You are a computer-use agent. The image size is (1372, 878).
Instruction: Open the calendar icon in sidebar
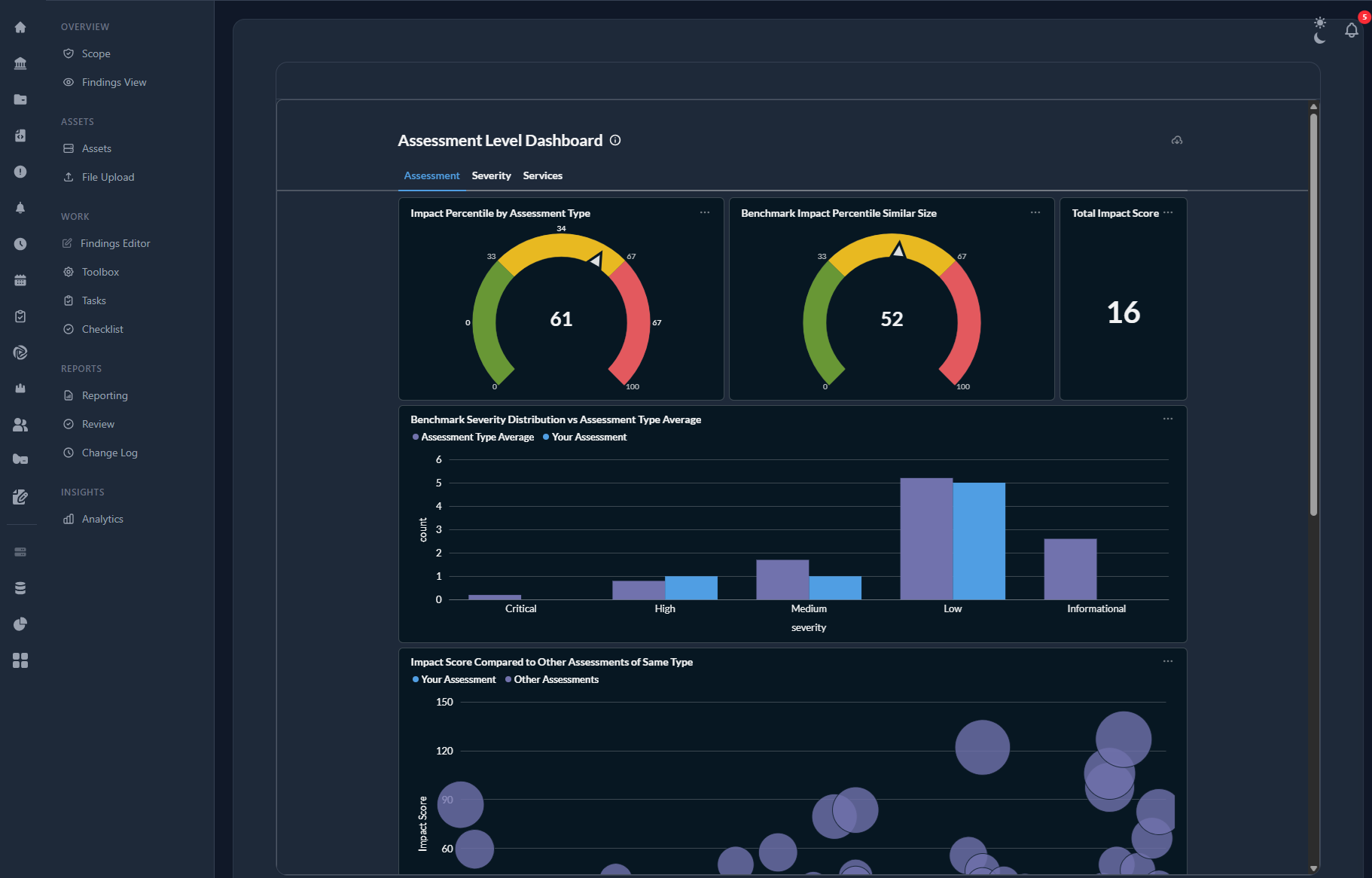(x=20, y=279)
